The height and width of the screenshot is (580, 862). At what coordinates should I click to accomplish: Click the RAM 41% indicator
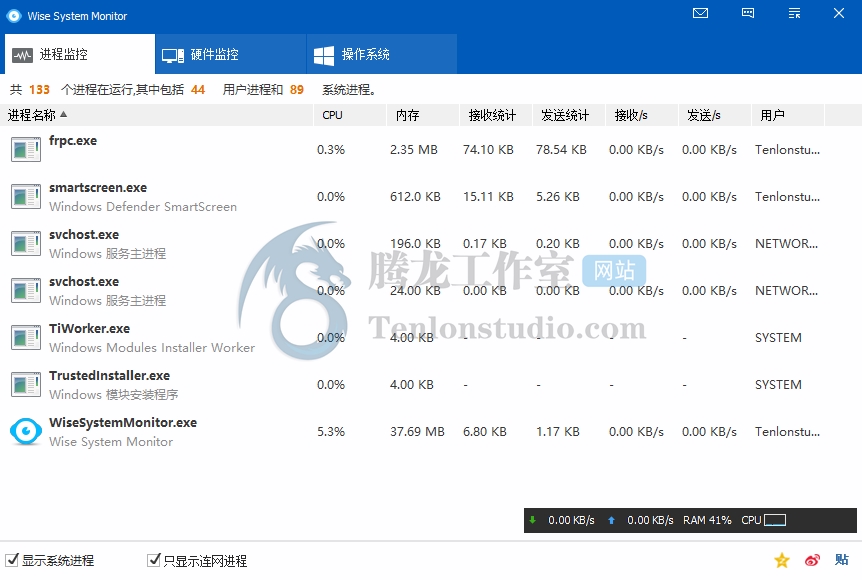click(707, 520)
